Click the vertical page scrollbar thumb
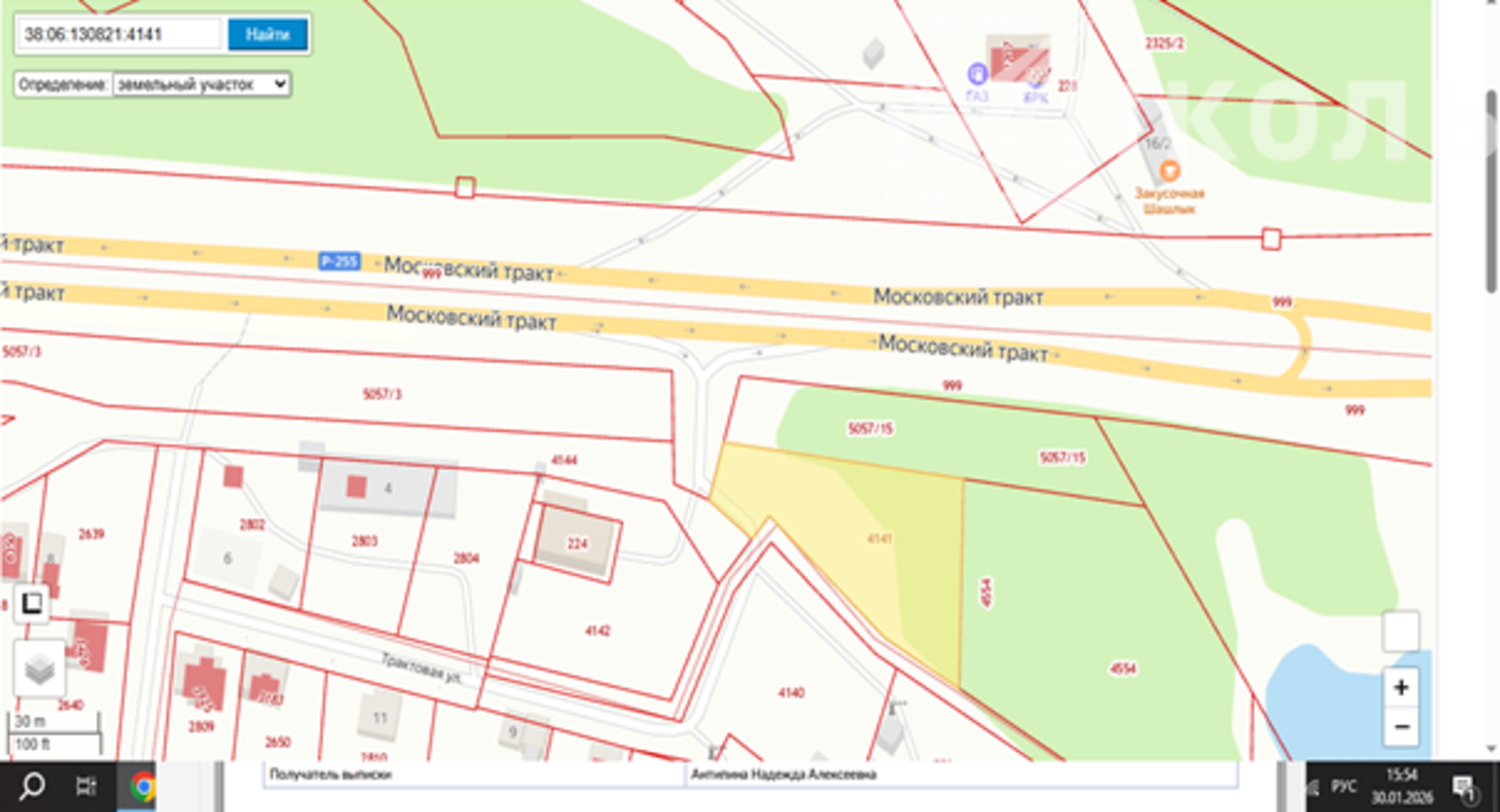 tap(1492, 191)
